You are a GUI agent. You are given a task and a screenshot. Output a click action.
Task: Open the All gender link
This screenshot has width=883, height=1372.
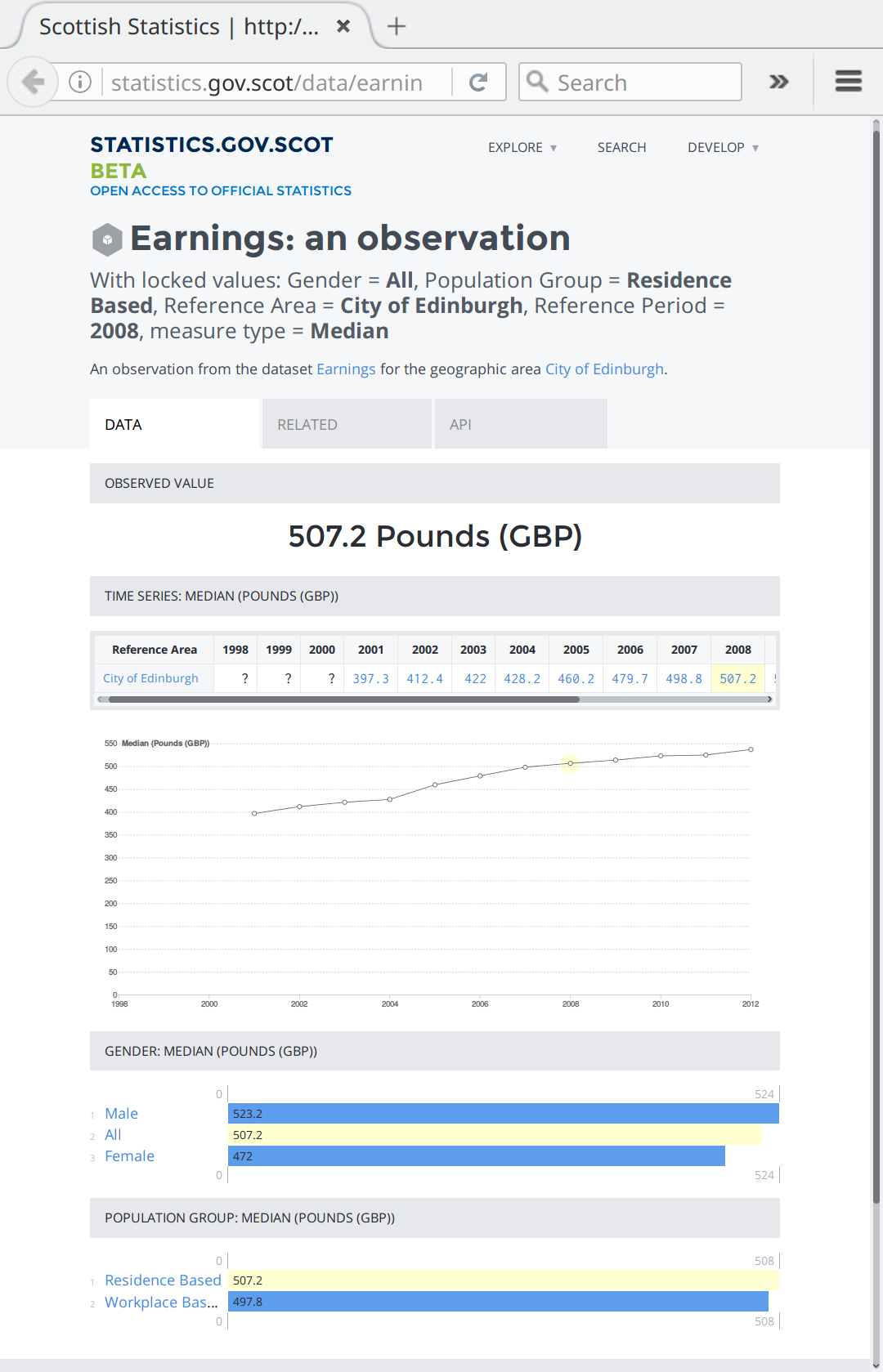coord(113,1135)
